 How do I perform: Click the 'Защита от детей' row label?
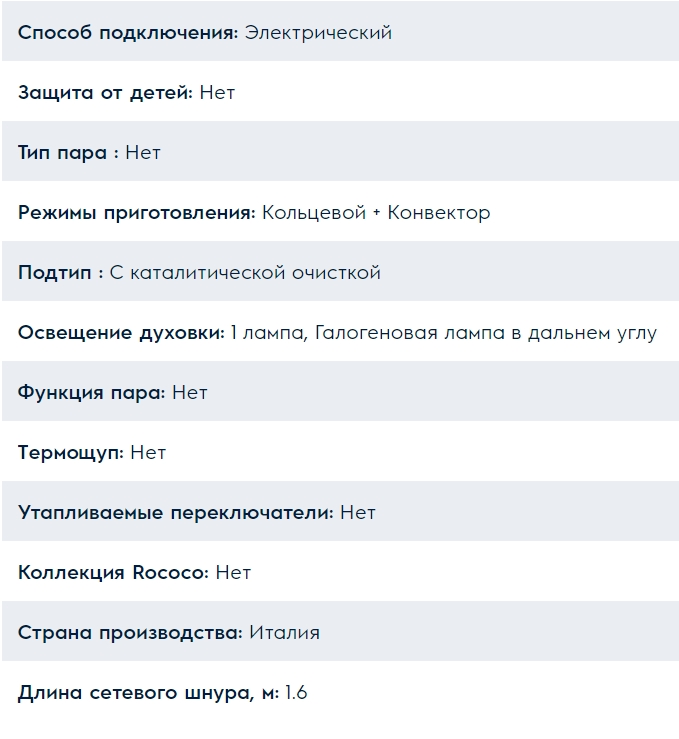coord(106,93)
